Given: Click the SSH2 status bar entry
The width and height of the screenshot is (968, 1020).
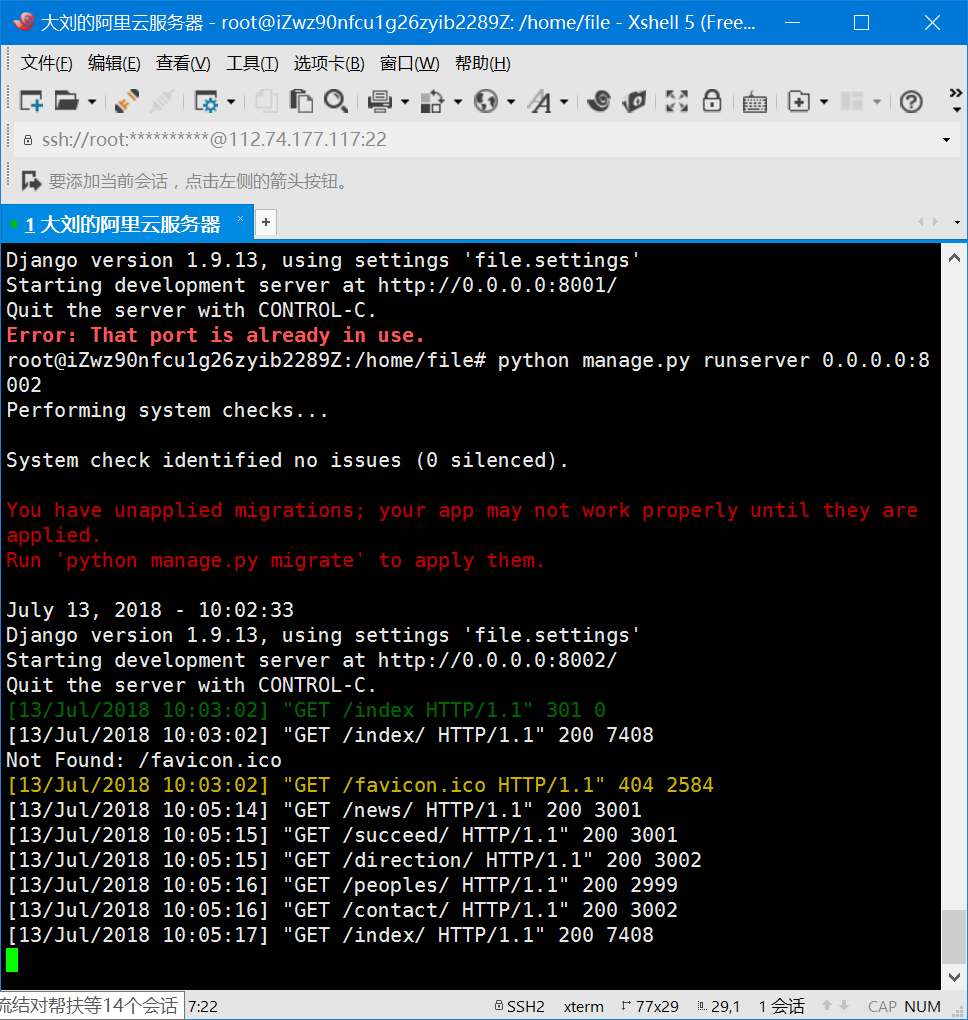Looking at the screenshot, I should (519, 1006).
